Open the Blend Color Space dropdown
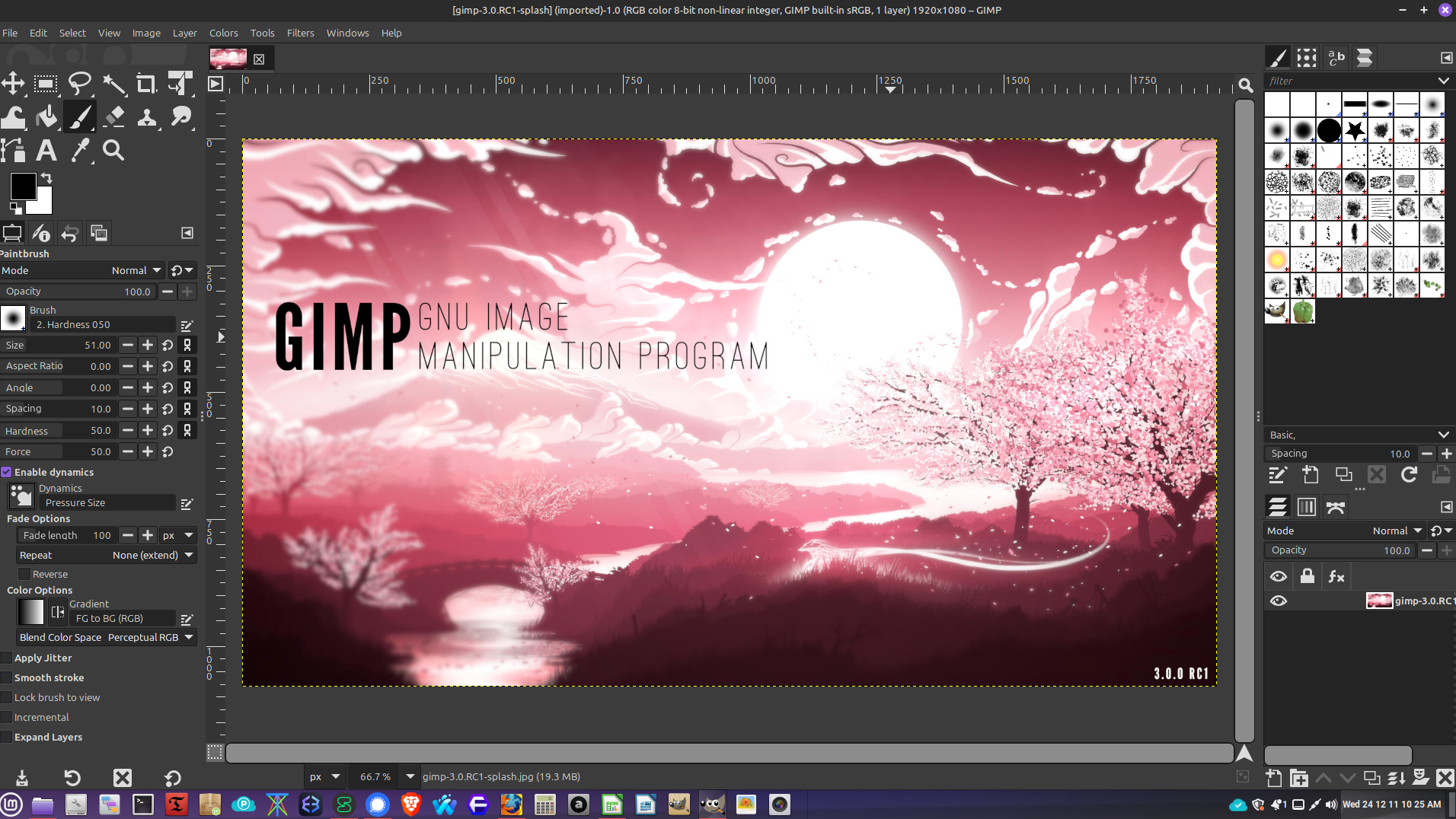The image size is (1456, 819). [106, 637]
